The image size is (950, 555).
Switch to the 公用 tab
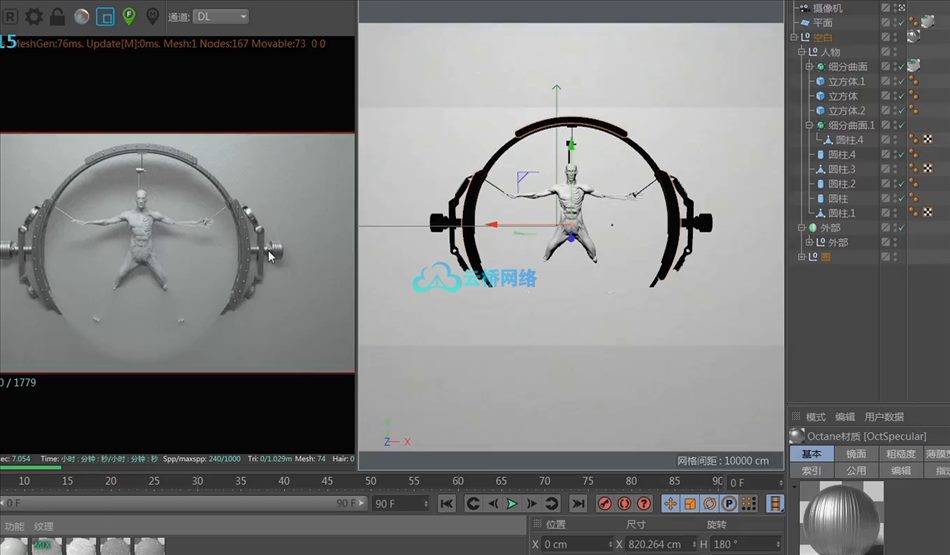point(856,470)
